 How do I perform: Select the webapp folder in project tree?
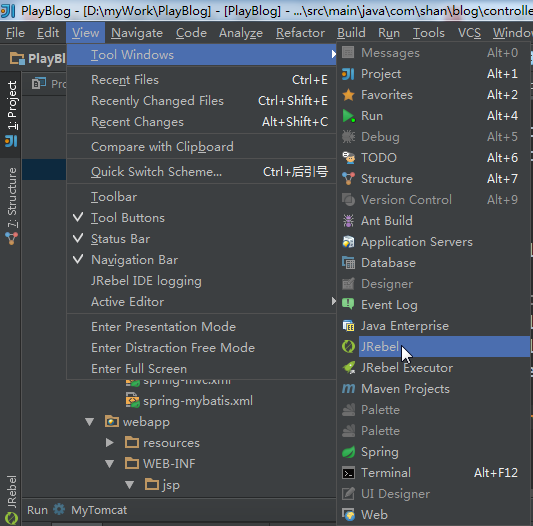146,422
